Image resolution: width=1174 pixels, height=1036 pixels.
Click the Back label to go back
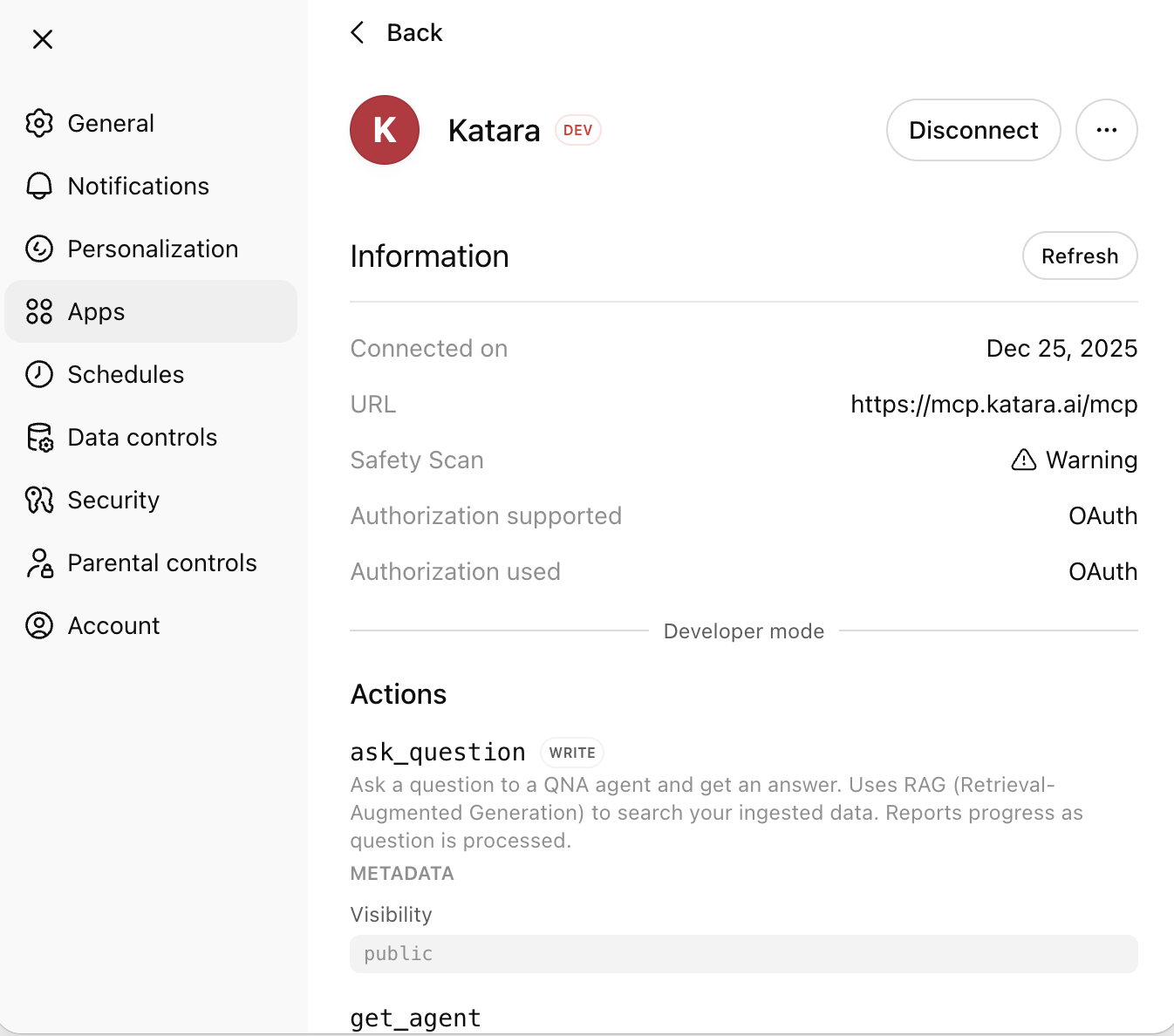click(414, 32)
